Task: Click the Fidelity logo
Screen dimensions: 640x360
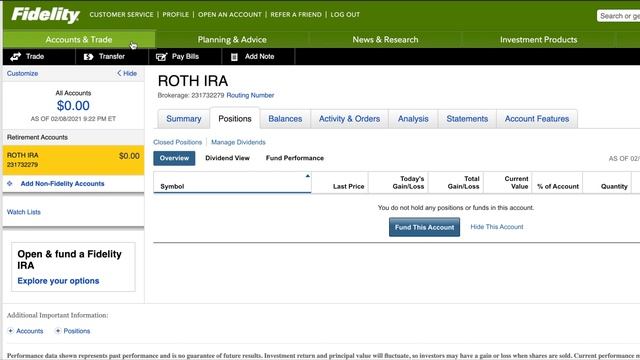Action: (45, 15)
